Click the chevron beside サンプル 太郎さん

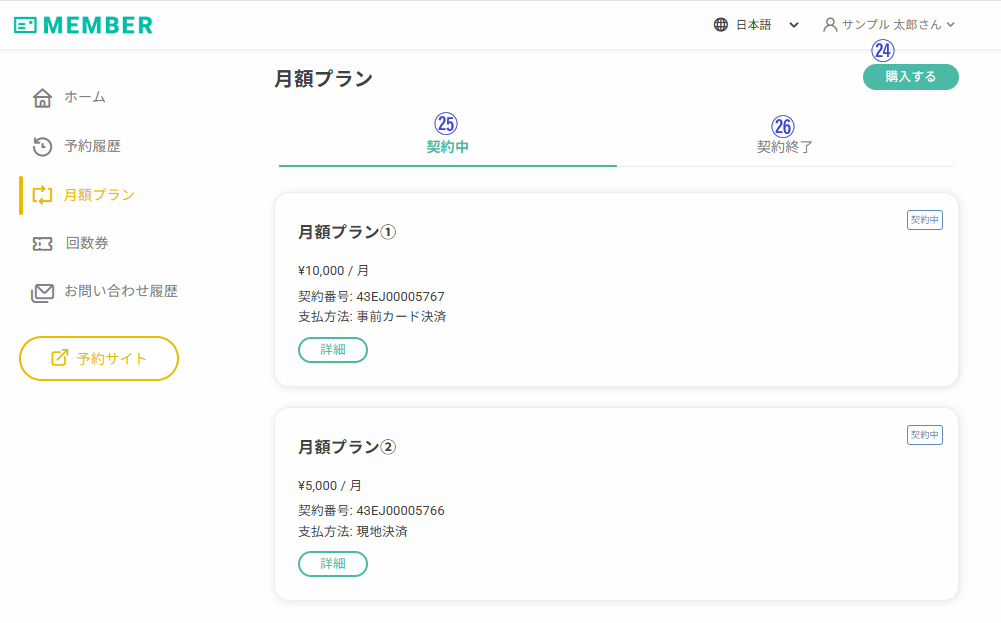[951, 25]
